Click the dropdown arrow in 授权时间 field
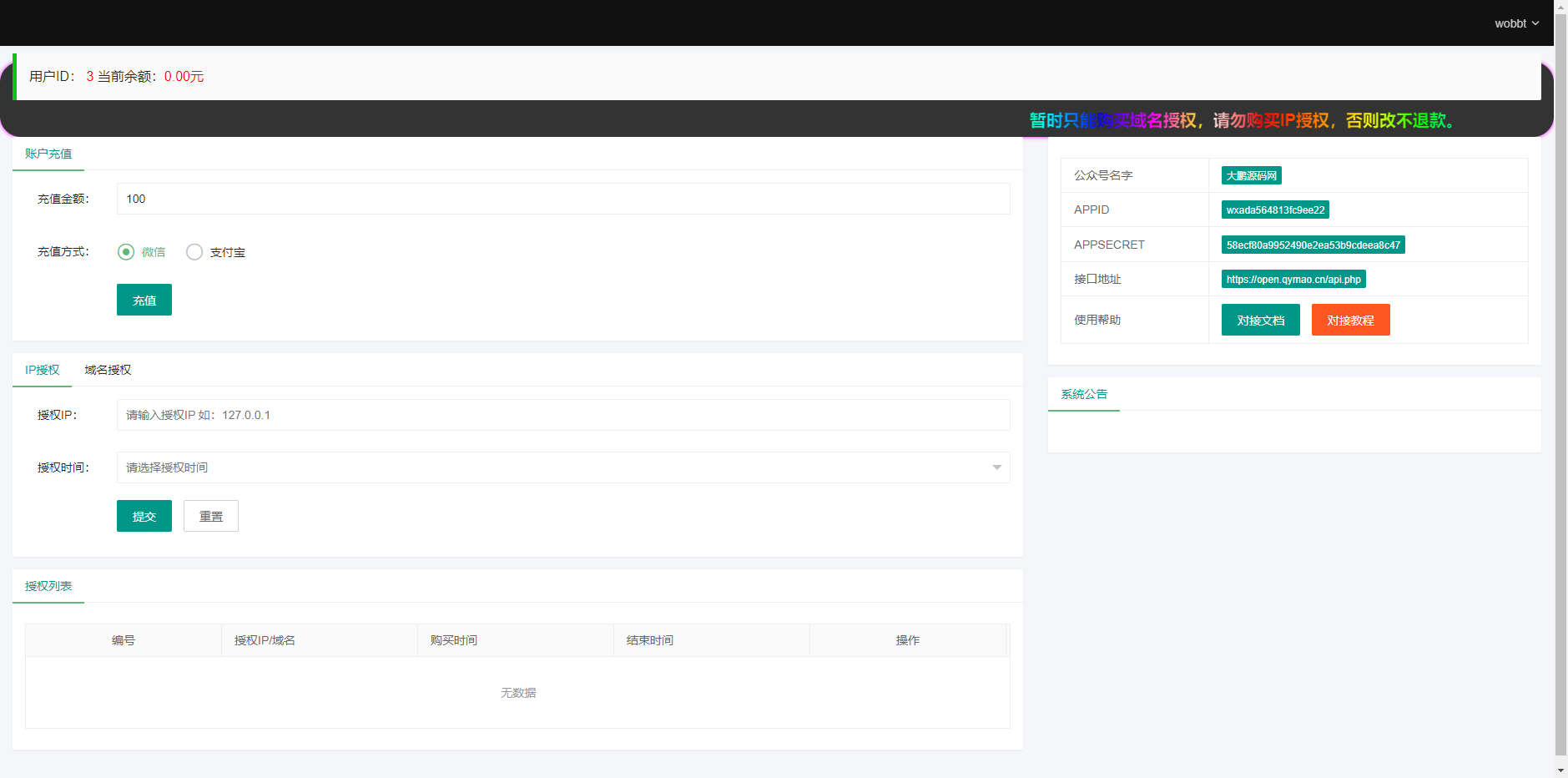This screenshot has width=1568, height=778. tap(996, 467)
